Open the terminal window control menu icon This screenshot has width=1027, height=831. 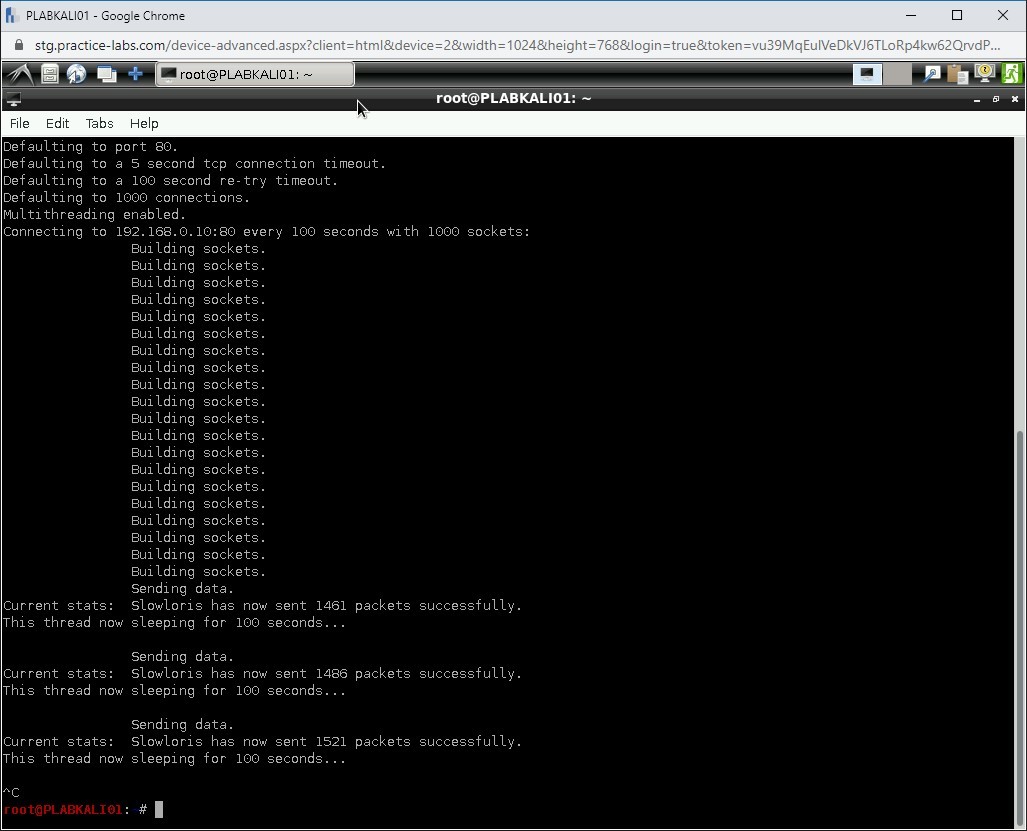point(13,98)
